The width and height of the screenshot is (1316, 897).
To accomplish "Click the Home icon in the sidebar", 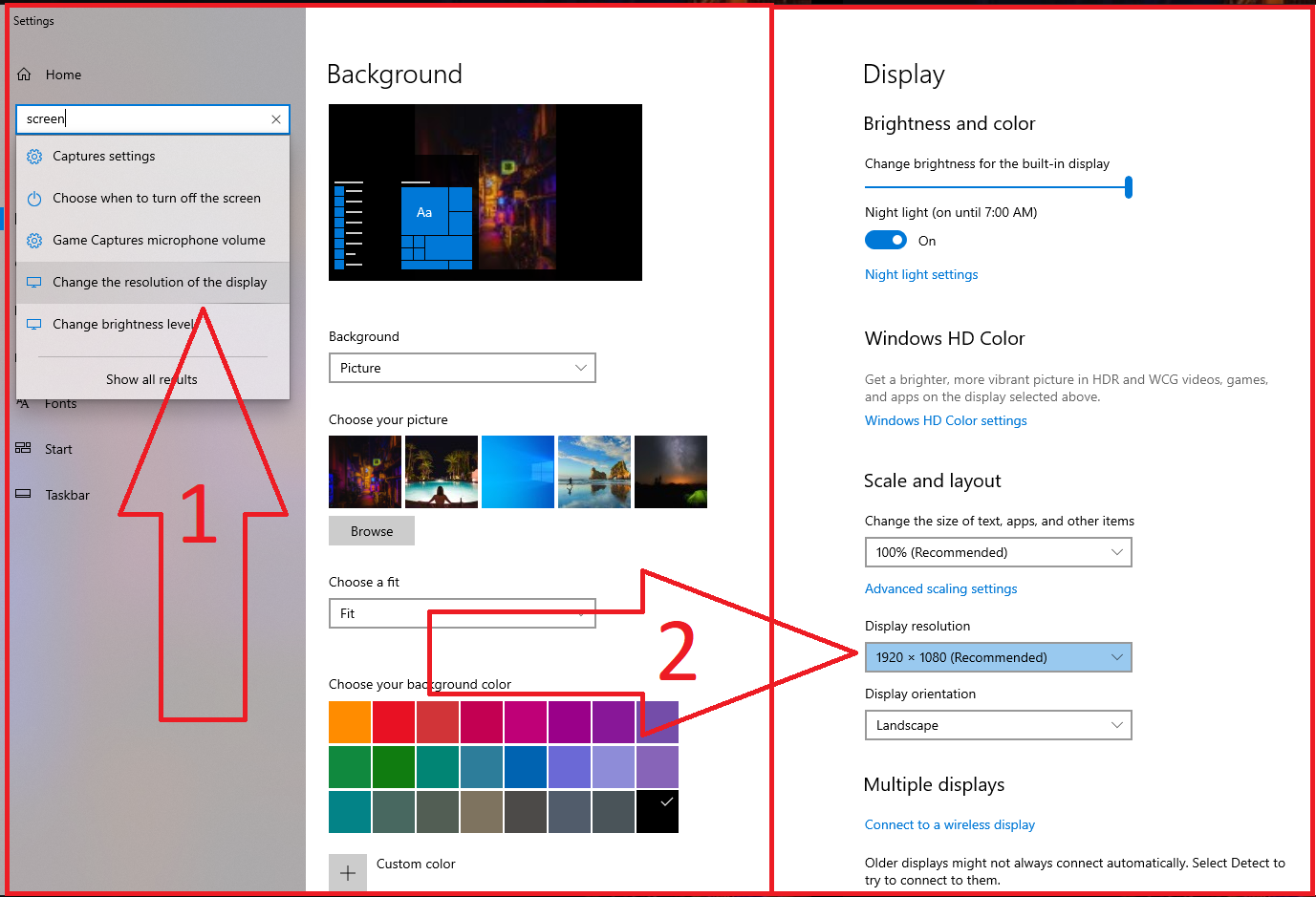I will (x=23, y=74).
